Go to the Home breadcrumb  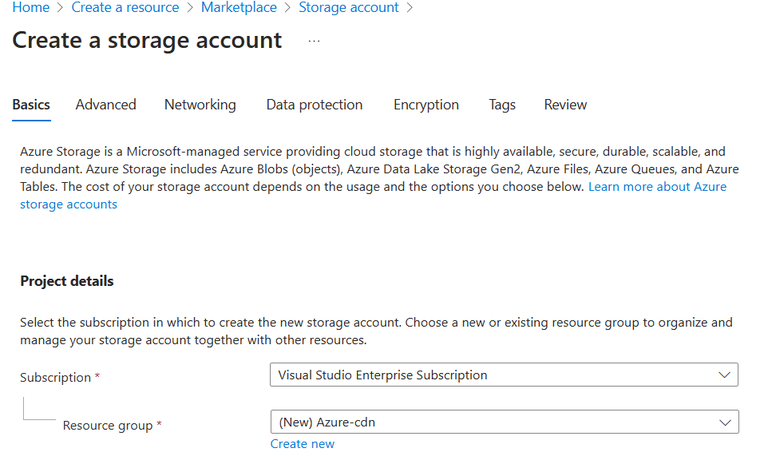[x=30, y=7]
